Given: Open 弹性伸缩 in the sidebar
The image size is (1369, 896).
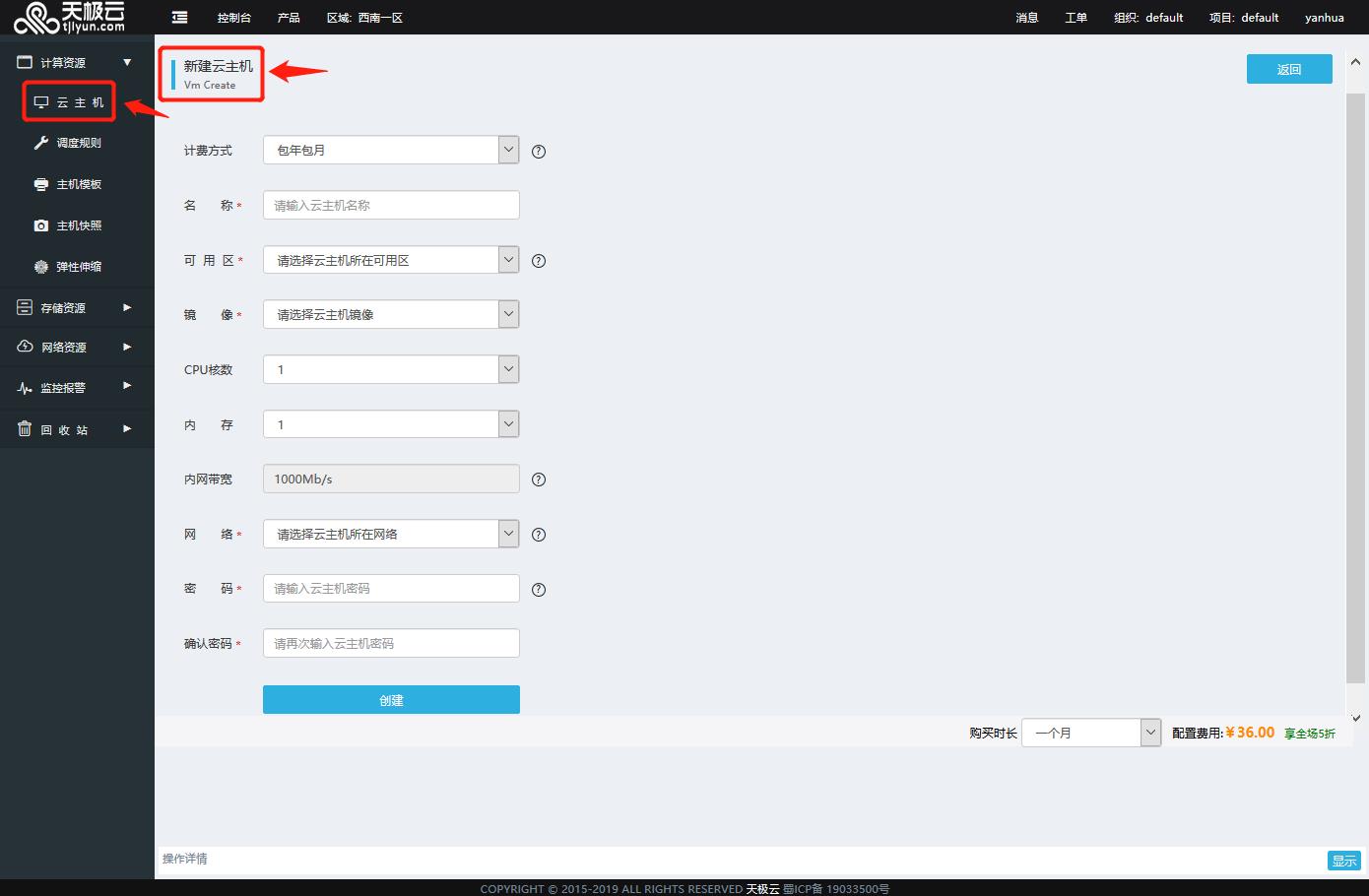Looking at the screenshot, I should tap(78, 267).
